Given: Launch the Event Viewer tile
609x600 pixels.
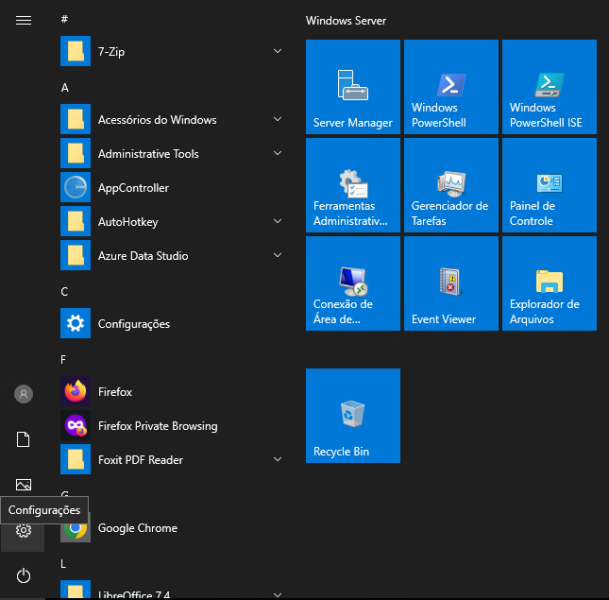Looking at the screenshot, I should coord(451,283).
